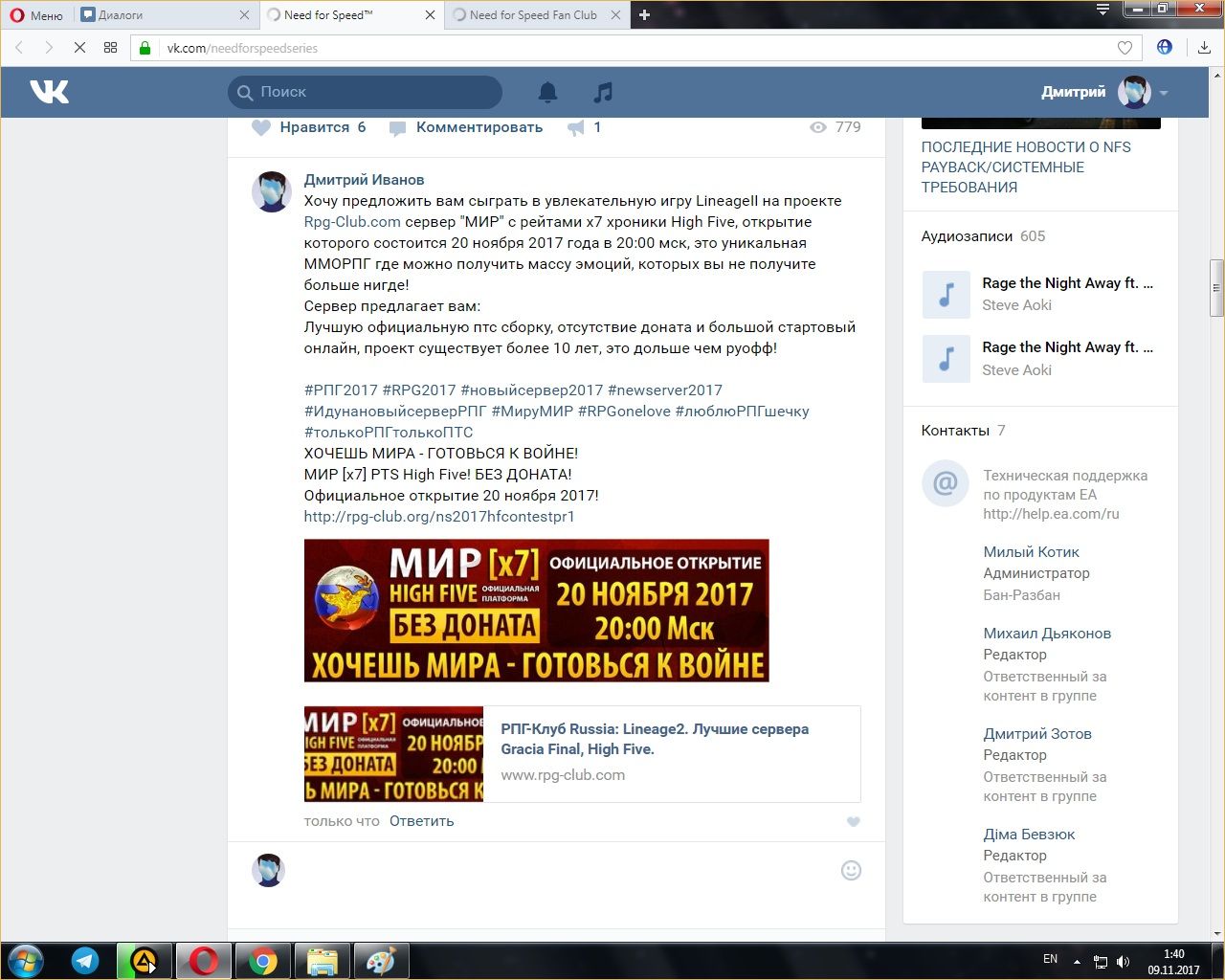Click hashtag #RPGonelove
This screenshot has width=1225, height=980.
624,412
